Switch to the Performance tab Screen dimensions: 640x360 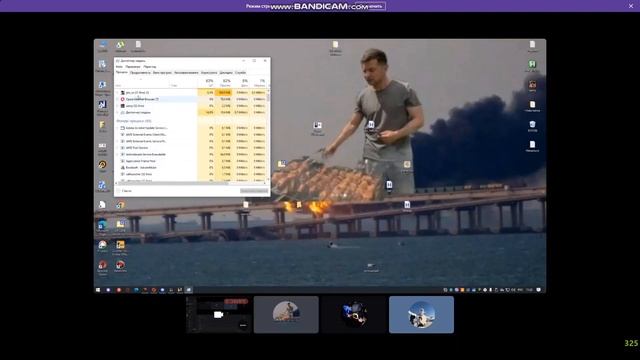(x=140, y=73)
